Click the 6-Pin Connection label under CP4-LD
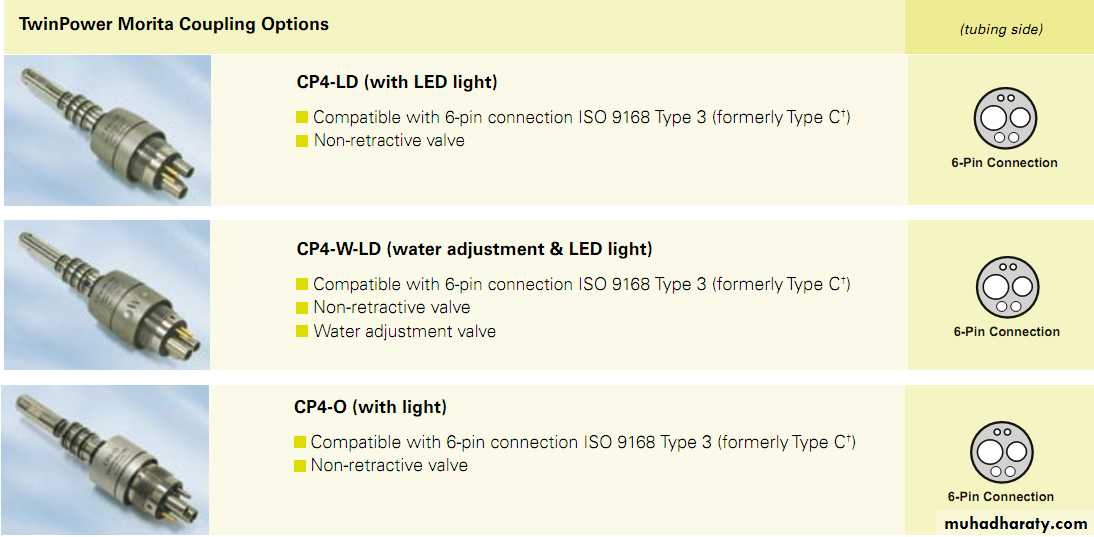This screenshot has height=537, width=1094. point(1004,163)
